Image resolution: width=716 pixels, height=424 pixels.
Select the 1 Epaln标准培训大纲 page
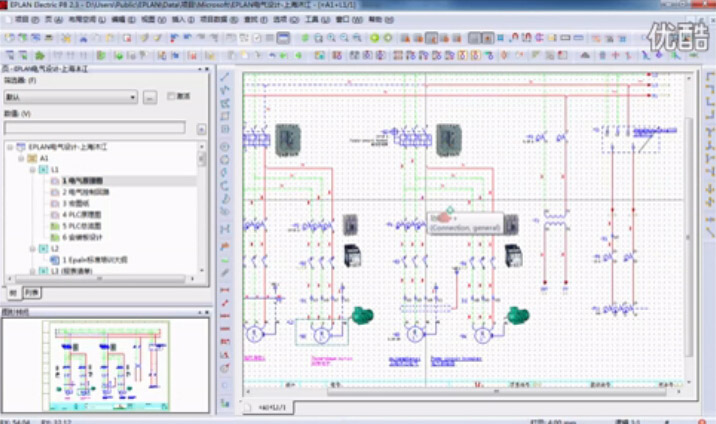point(95,260)
